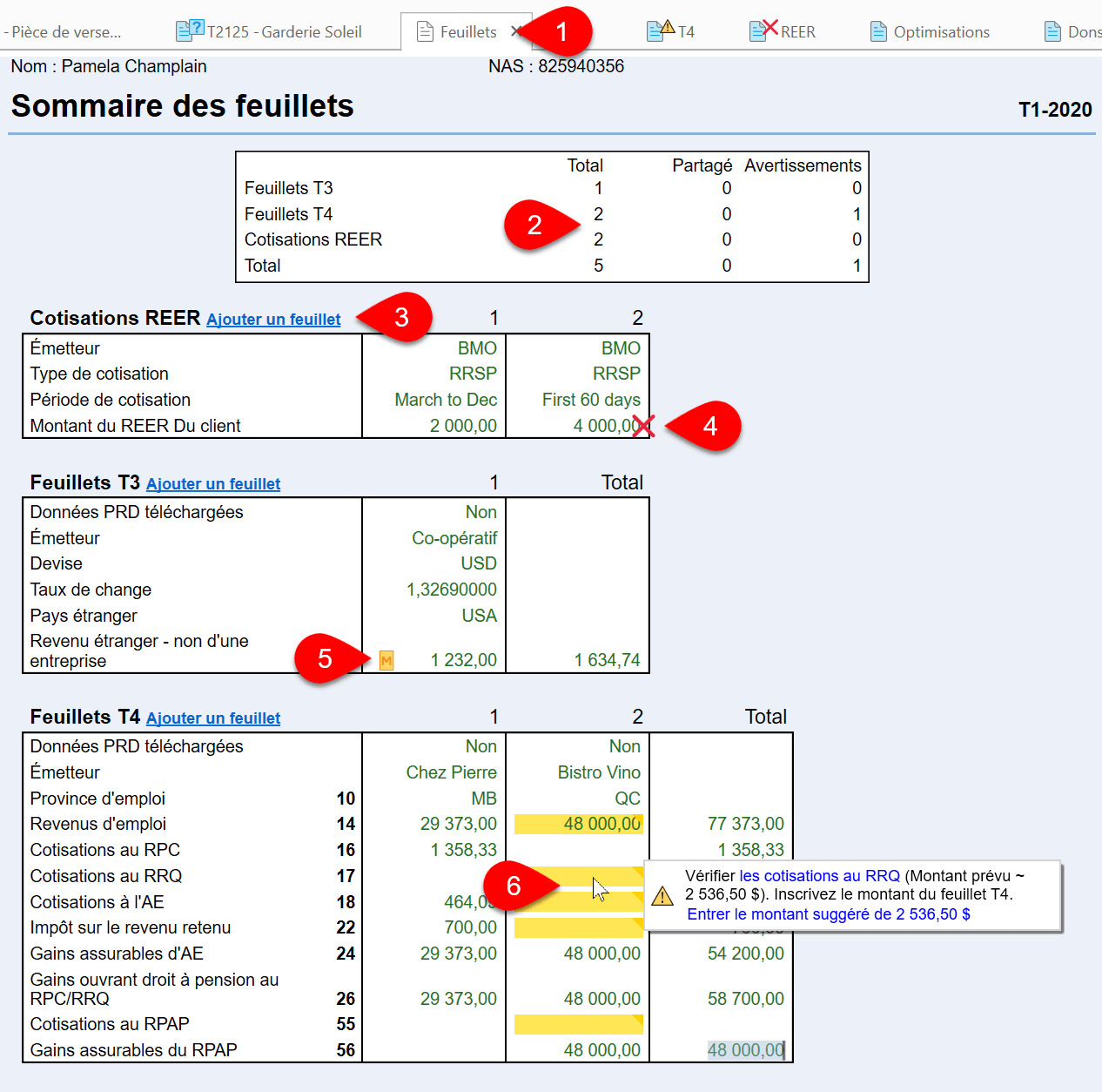The height and width of the screenshot is (1092, 1102).
Task: Click the T2125 tab document icon
Action: 190,31
